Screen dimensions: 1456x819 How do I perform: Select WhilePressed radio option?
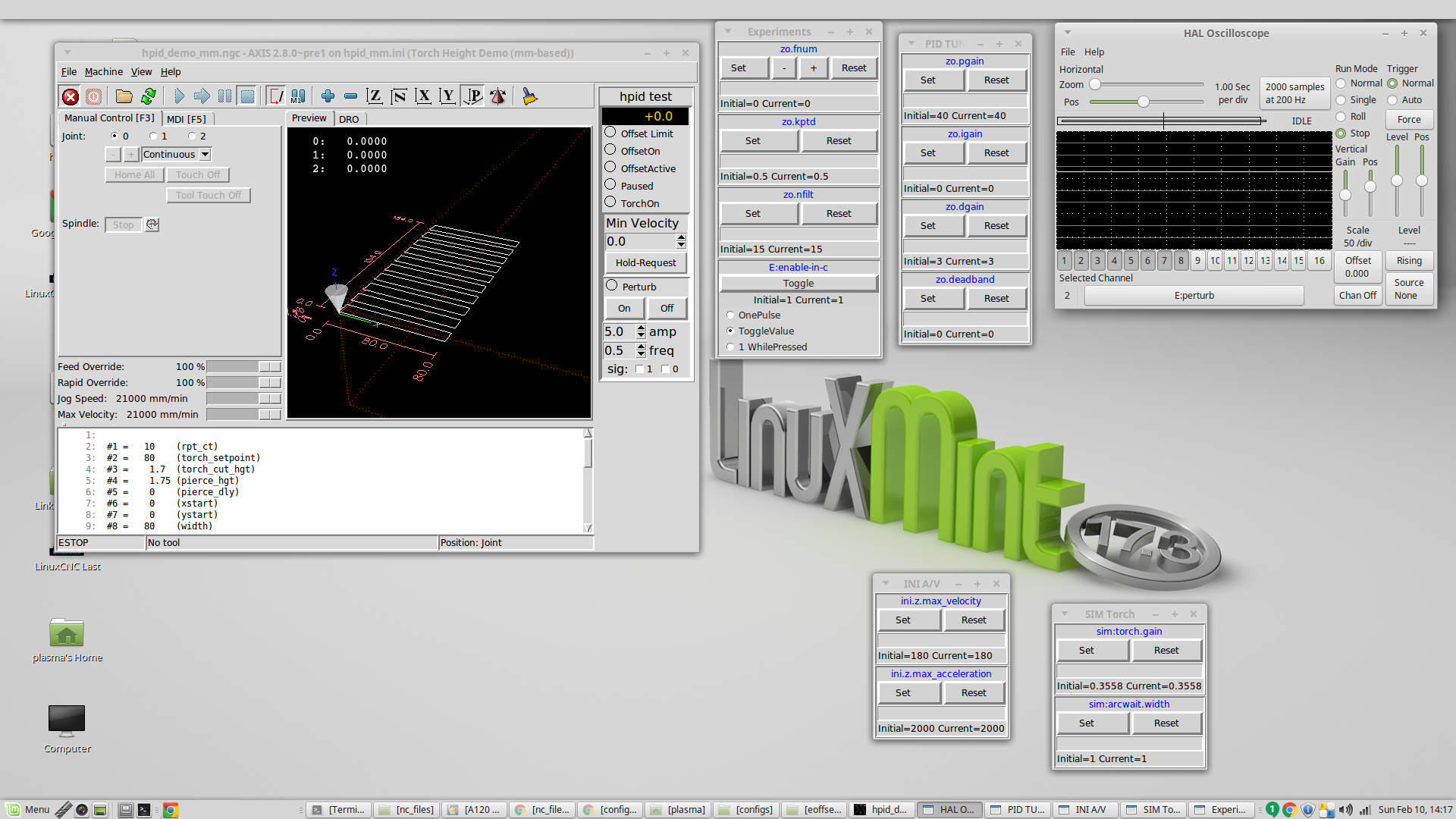point(730,347)
